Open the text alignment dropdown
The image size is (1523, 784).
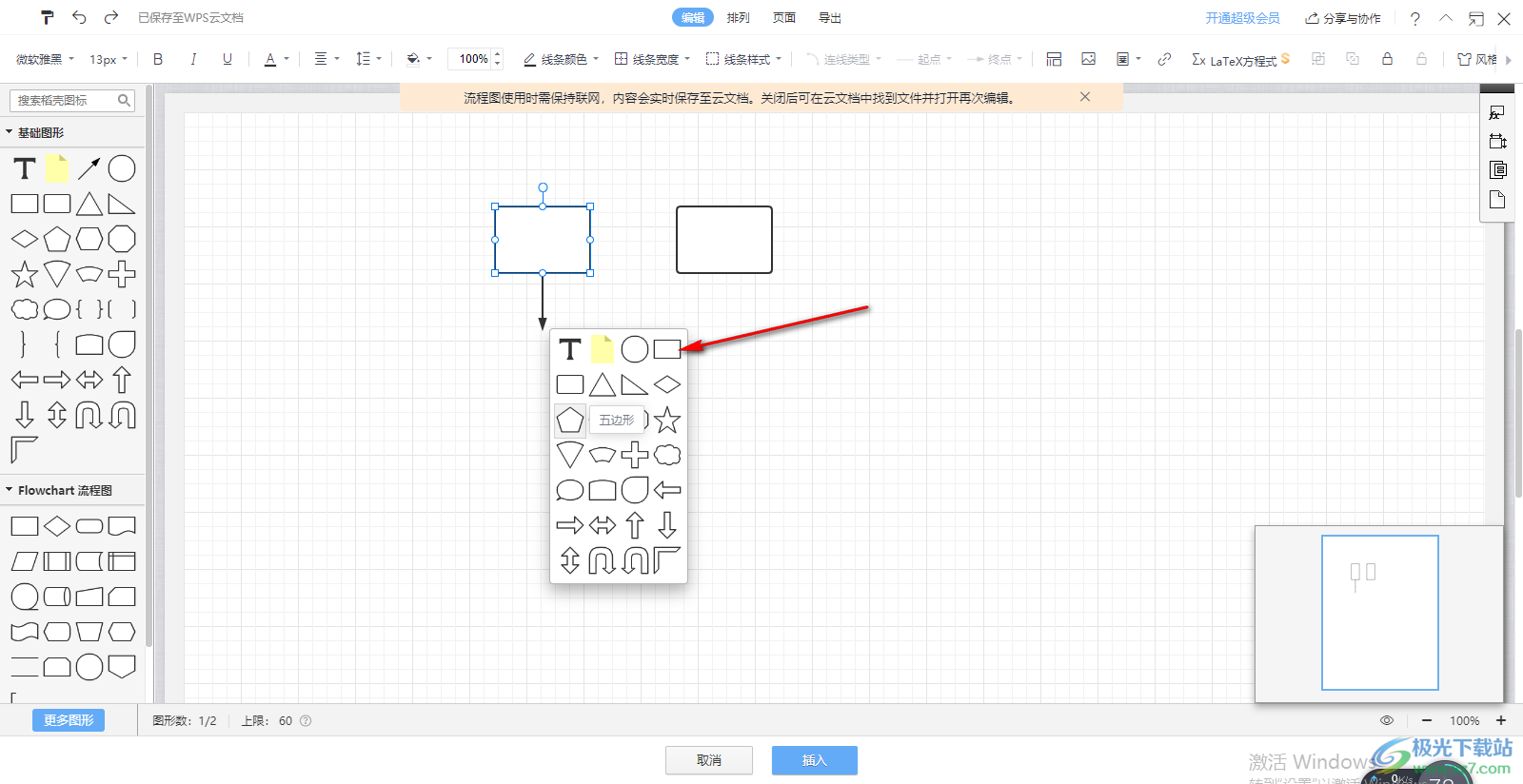pos(326,59)
